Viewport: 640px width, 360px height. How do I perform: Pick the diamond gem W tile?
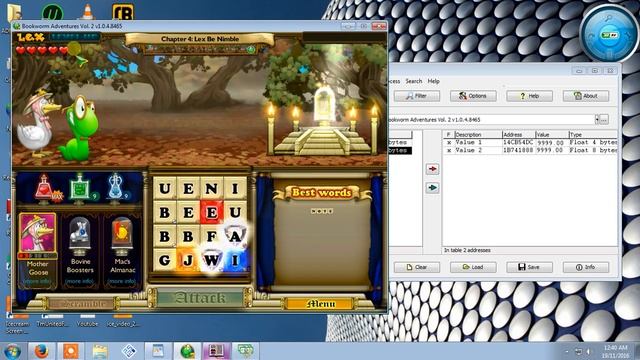point(211,260)
